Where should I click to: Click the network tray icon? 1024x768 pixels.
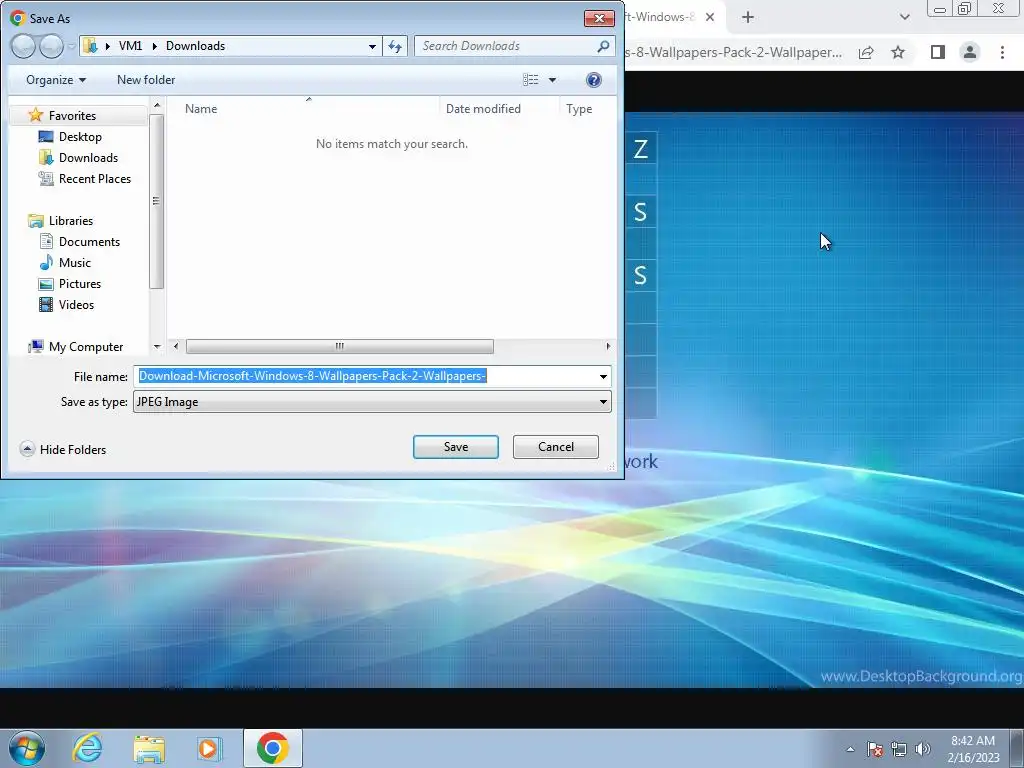point(899,749)
